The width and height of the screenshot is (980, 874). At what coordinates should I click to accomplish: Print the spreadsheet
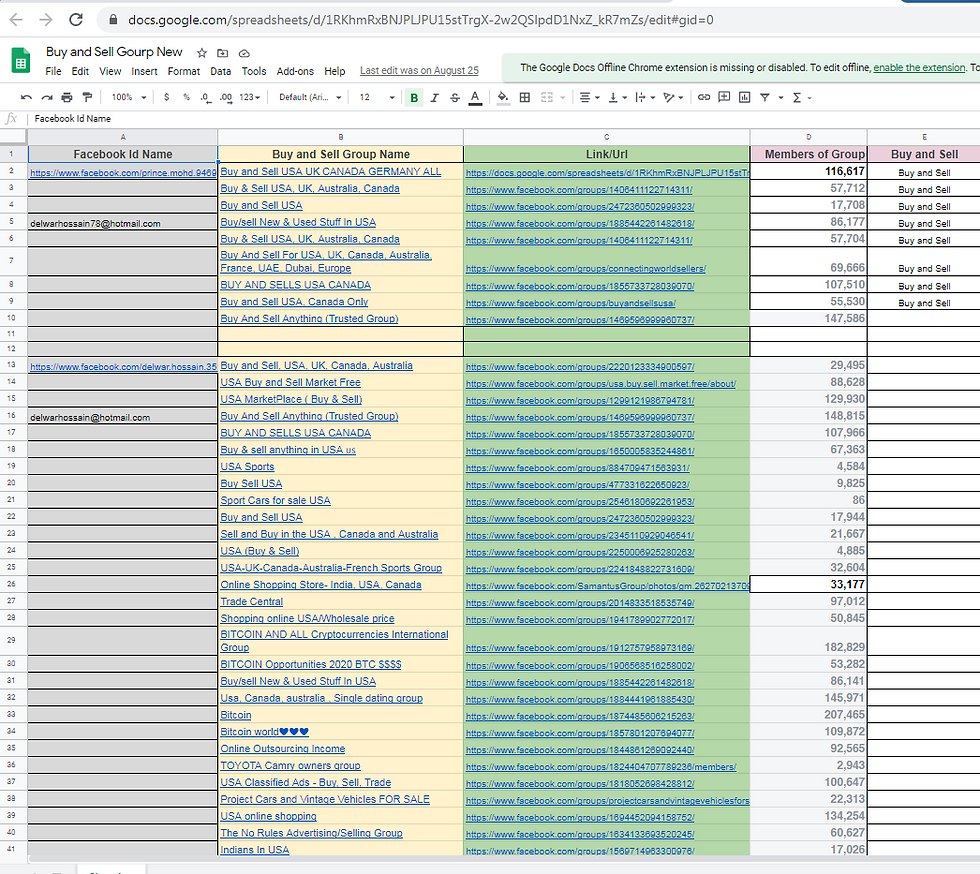coord(67,98)
